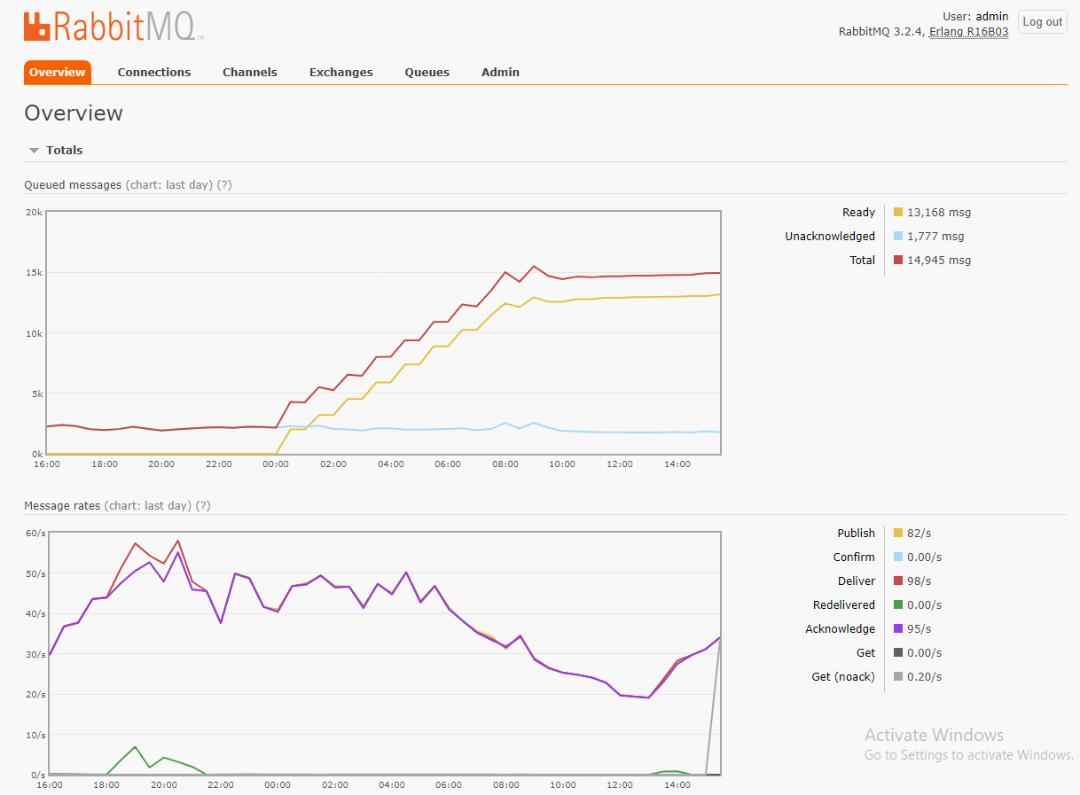Open the Queues tab
Screen dimensions: 1080x795
click(x=427, y=72)
